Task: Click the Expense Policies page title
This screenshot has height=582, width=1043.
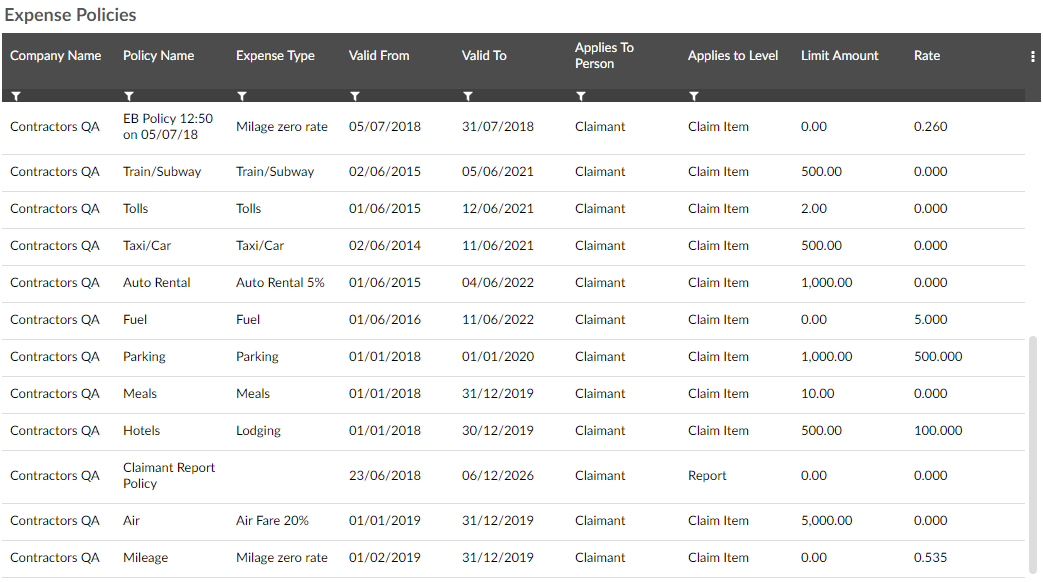Action: 70,15
